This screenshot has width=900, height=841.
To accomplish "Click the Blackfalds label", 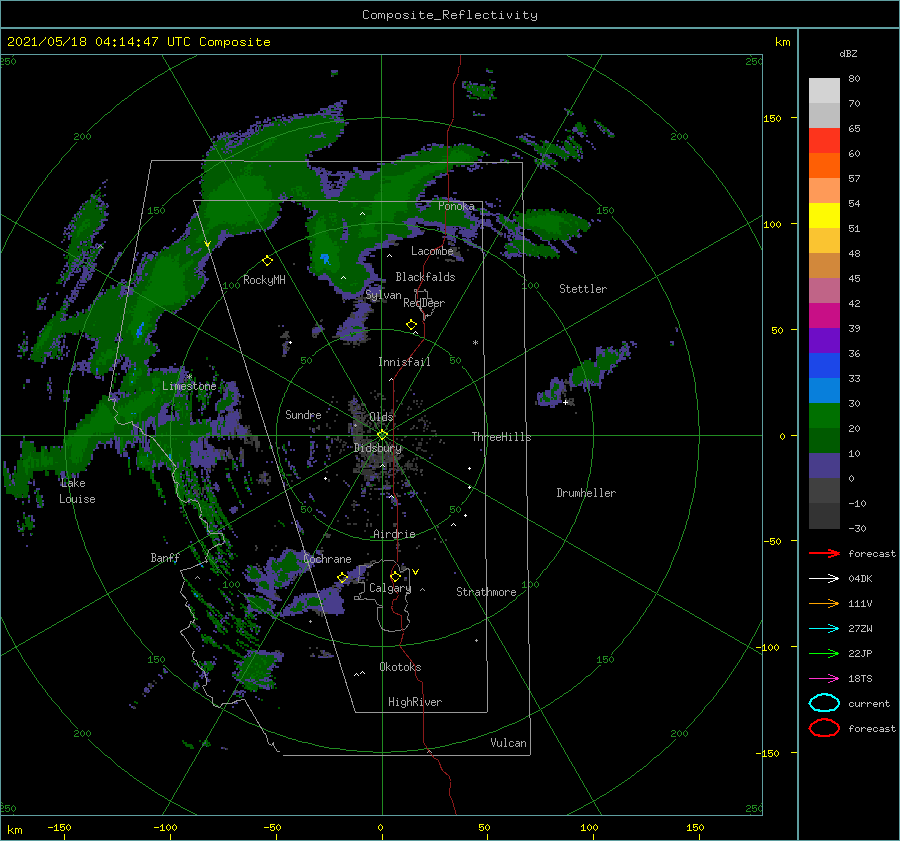I will coord(425,277).
